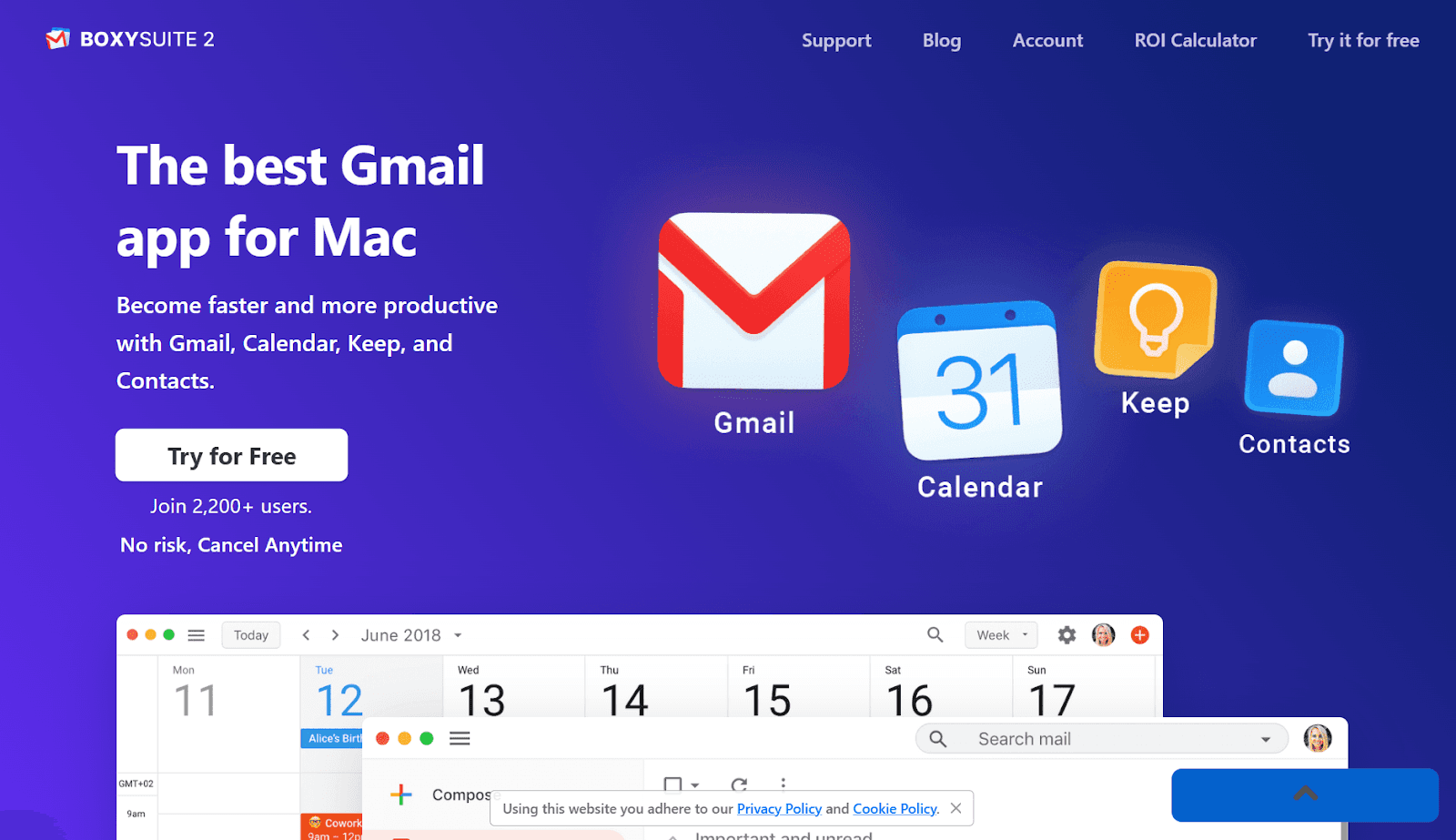The width and height of the screenshot is (1456, 840).
Task: Go to the previous week with the left arrow
Action: [x=307, y=635]
